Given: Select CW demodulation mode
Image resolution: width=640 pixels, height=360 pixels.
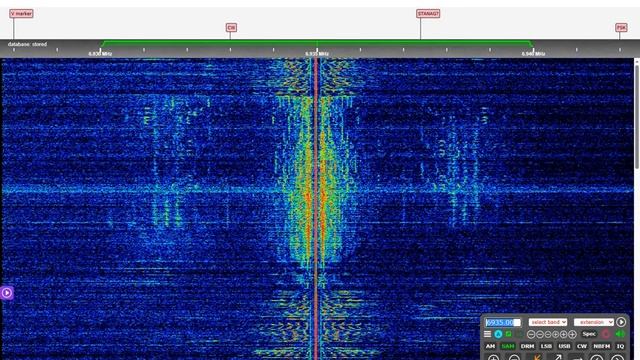Looking at the screenshot, I should 582,346.
